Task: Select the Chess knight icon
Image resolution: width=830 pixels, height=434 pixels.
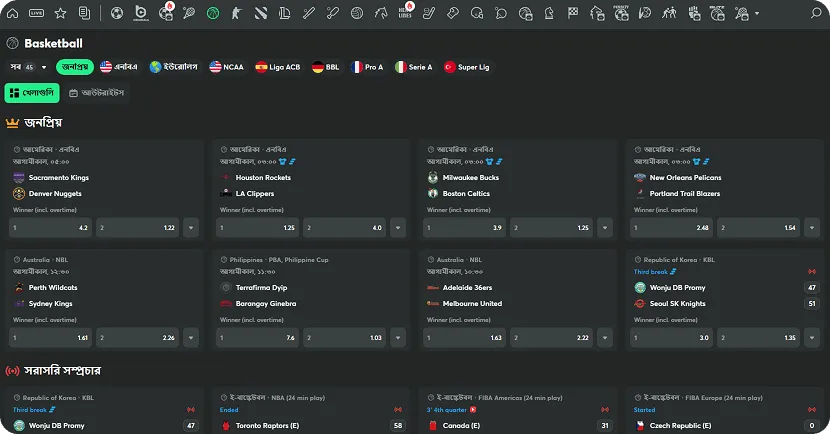Action: click(549, 13)
